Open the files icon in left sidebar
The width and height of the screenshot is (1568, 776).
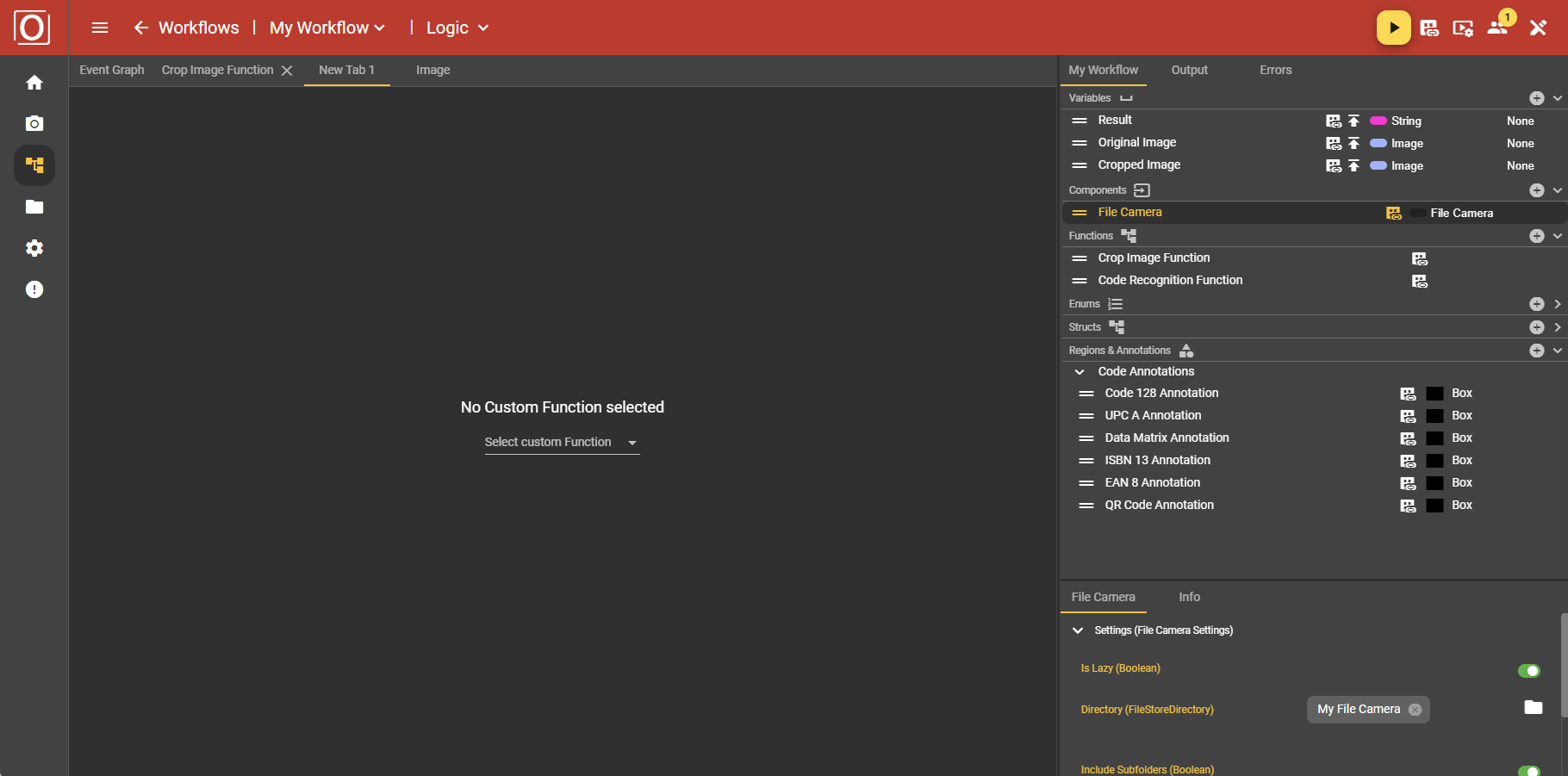pos(34,207)
